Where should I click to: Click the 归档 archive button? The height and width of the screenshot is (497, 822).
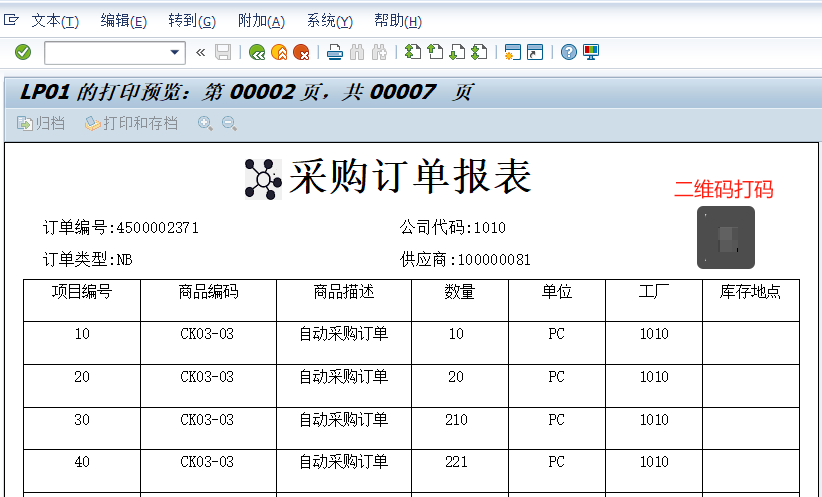pyautogui.click(x=41, y=123)
